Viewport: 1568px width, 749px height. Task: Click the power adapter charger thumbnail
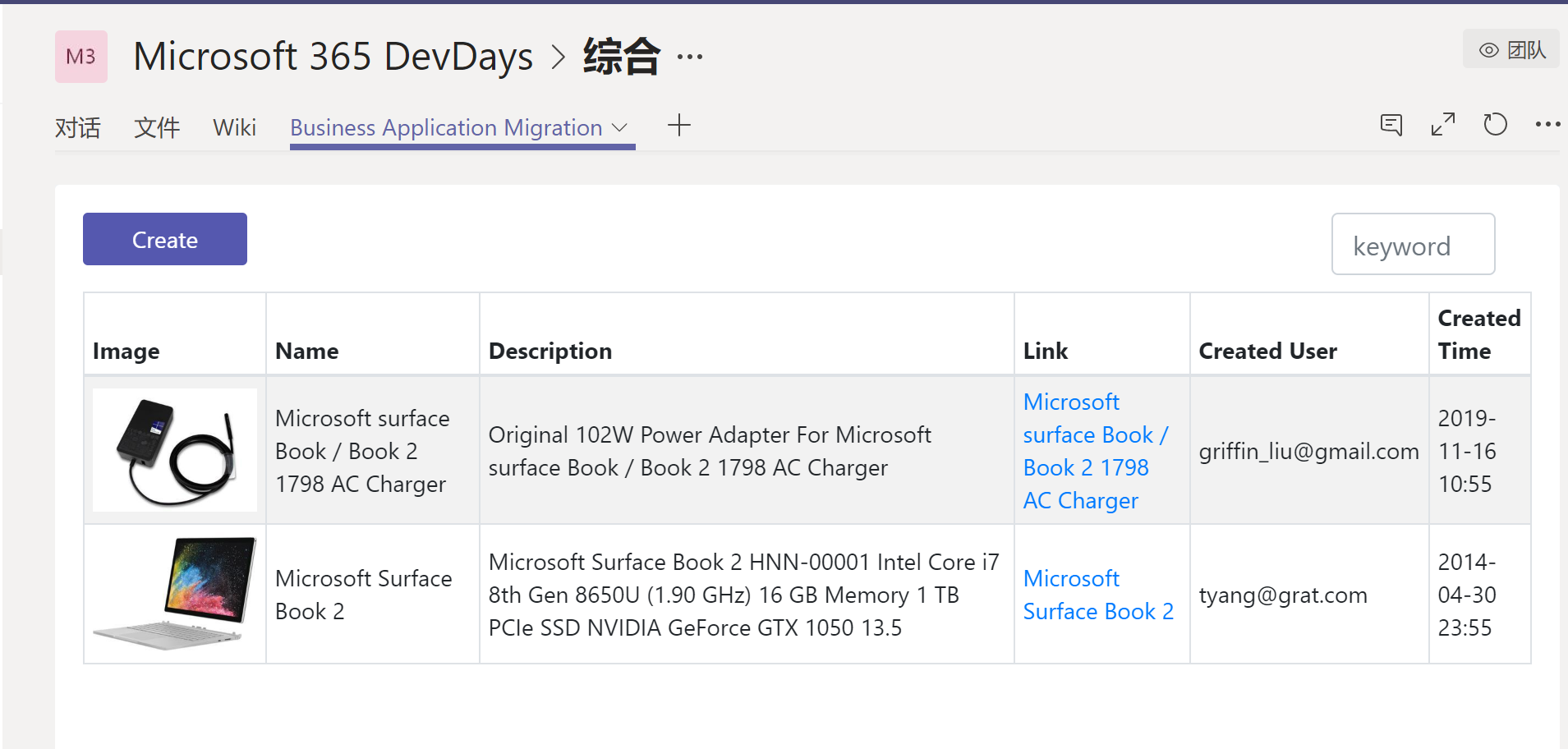pyautogui.click(x=175, y=450)
